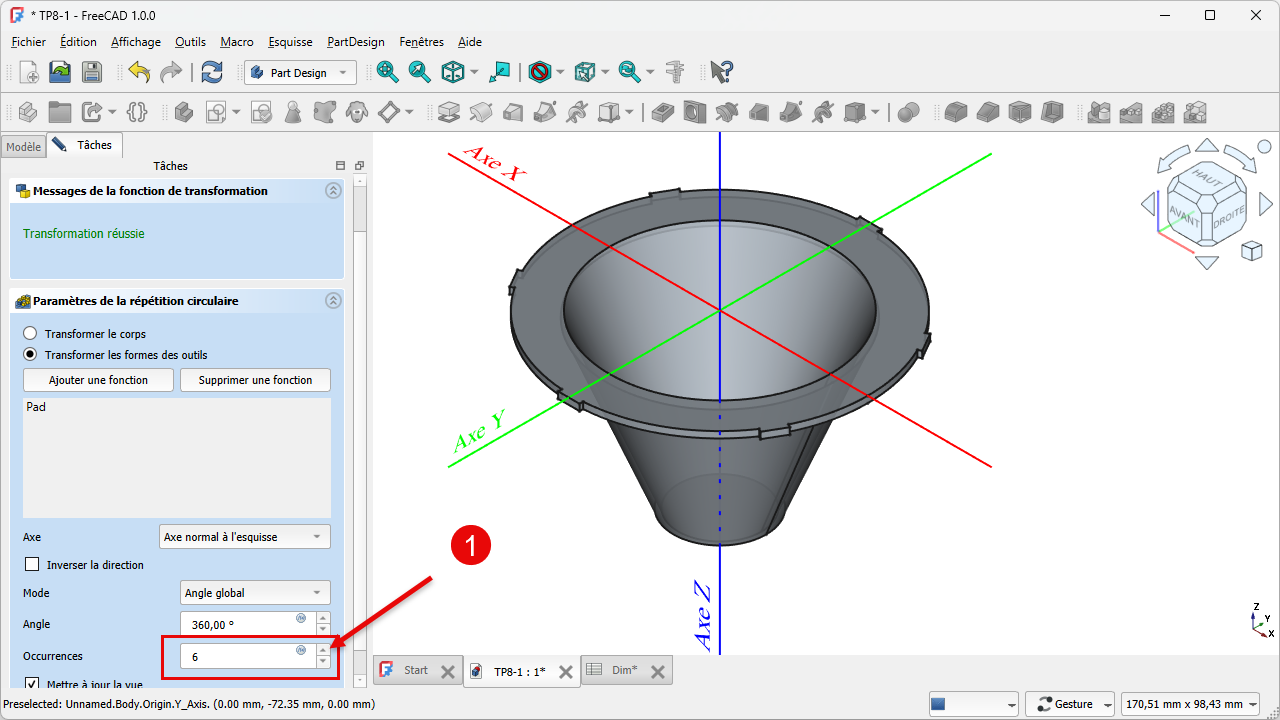Switch to the Modèle tab

[x=23, y=147]
